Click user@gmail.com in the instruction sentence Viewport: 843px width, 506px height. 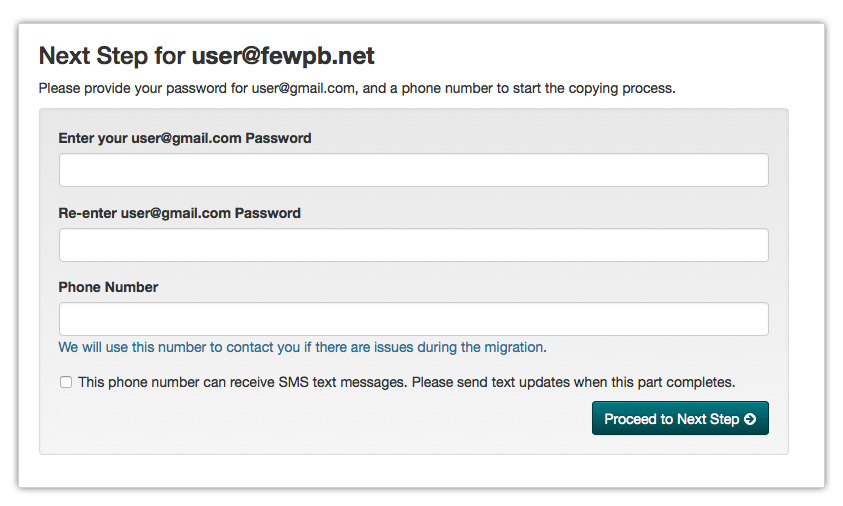point(303,88)
